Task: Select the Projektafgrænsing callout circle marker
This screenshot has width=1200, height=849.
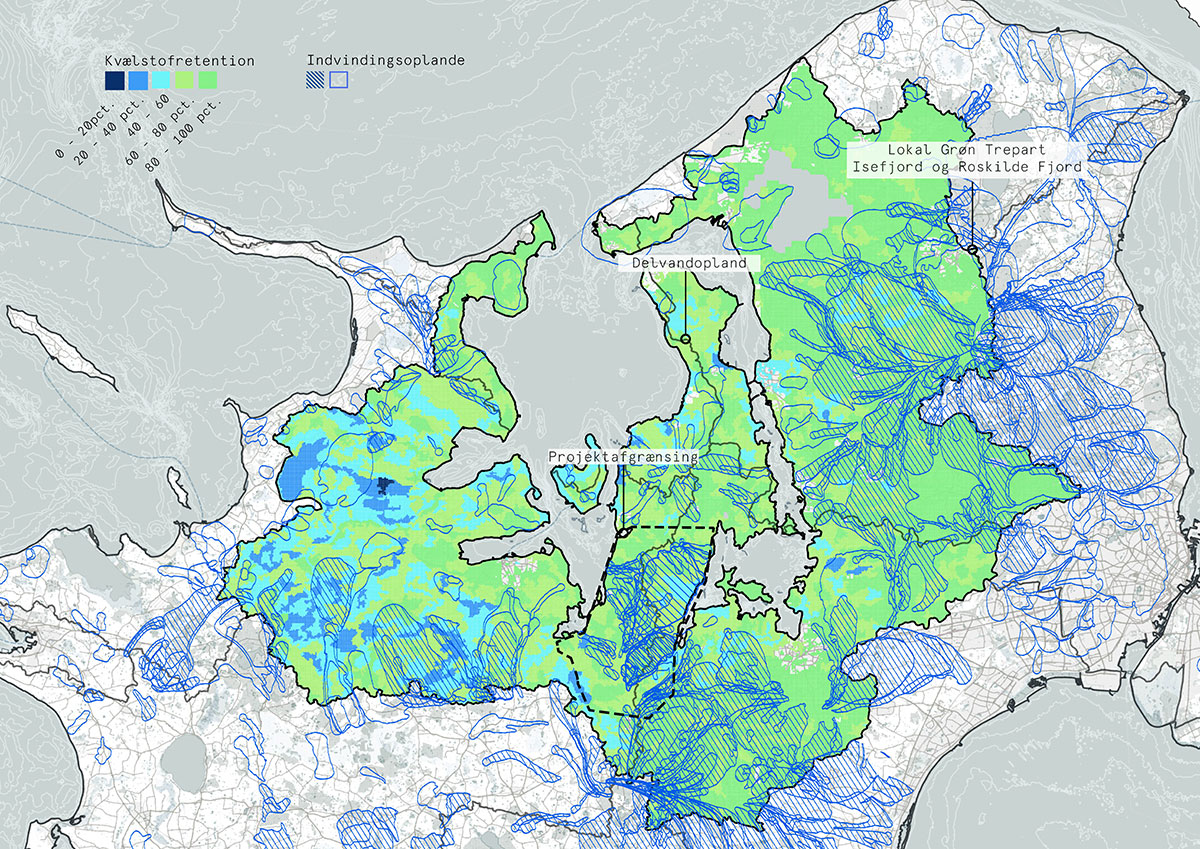Action: click(622, 534)
